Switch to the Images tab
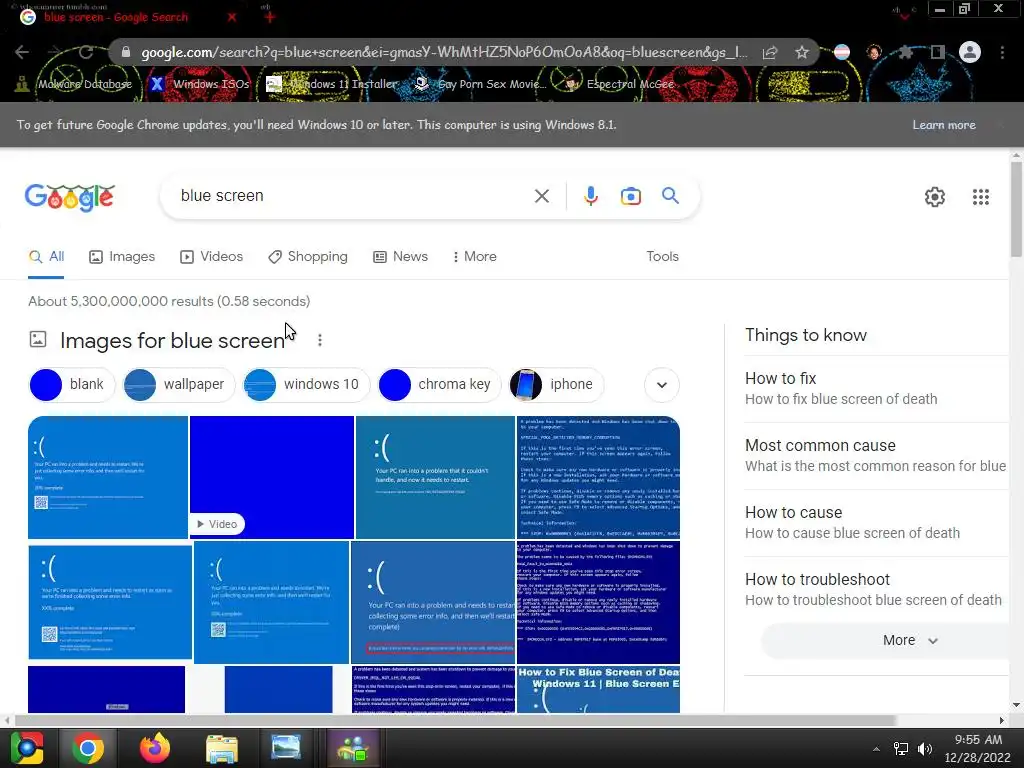 click(122, 257)
